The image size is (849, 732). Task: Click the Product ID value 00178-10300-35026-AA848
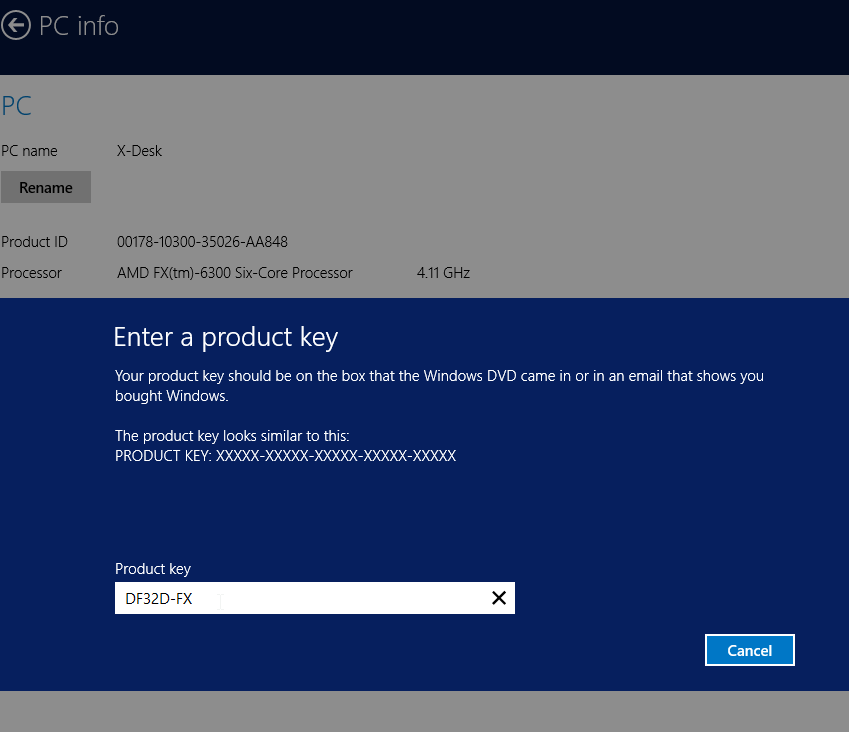coord(202,241)
